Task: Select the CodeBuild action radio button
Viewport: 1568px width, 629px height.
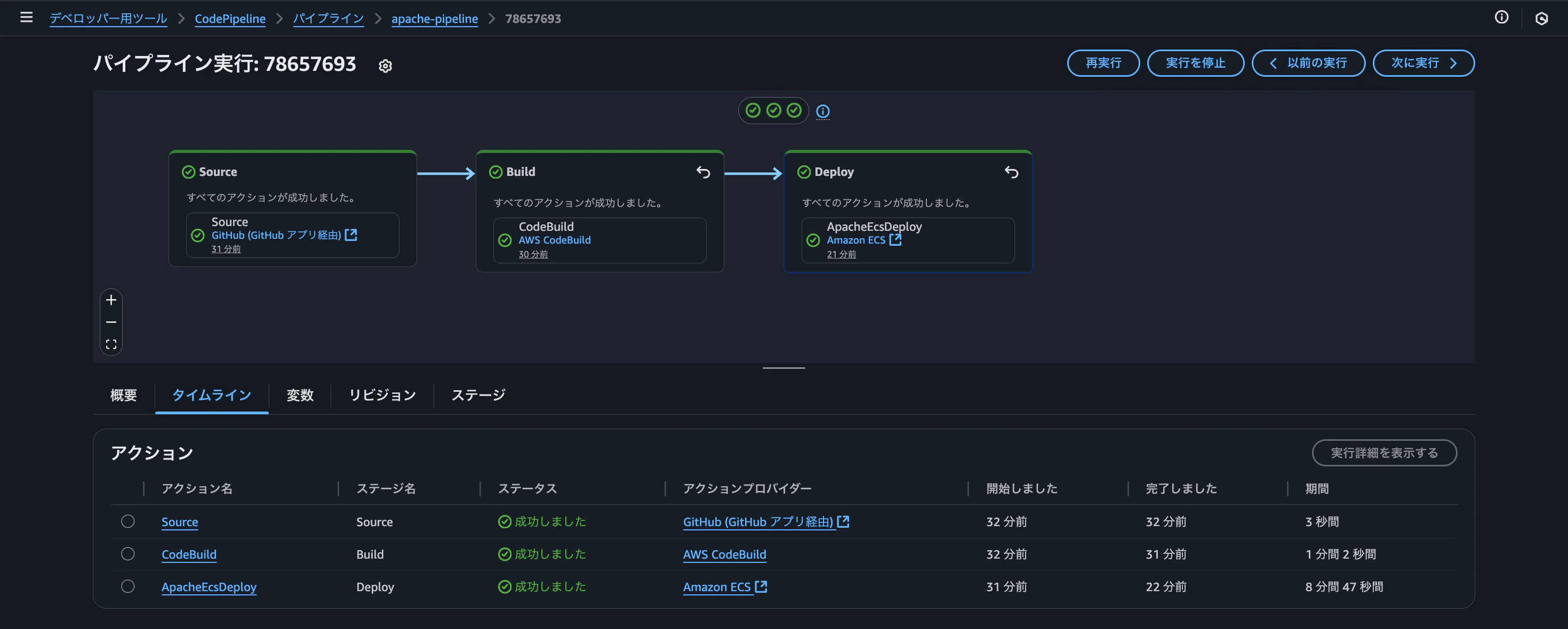Action: [x=128, y=553]
